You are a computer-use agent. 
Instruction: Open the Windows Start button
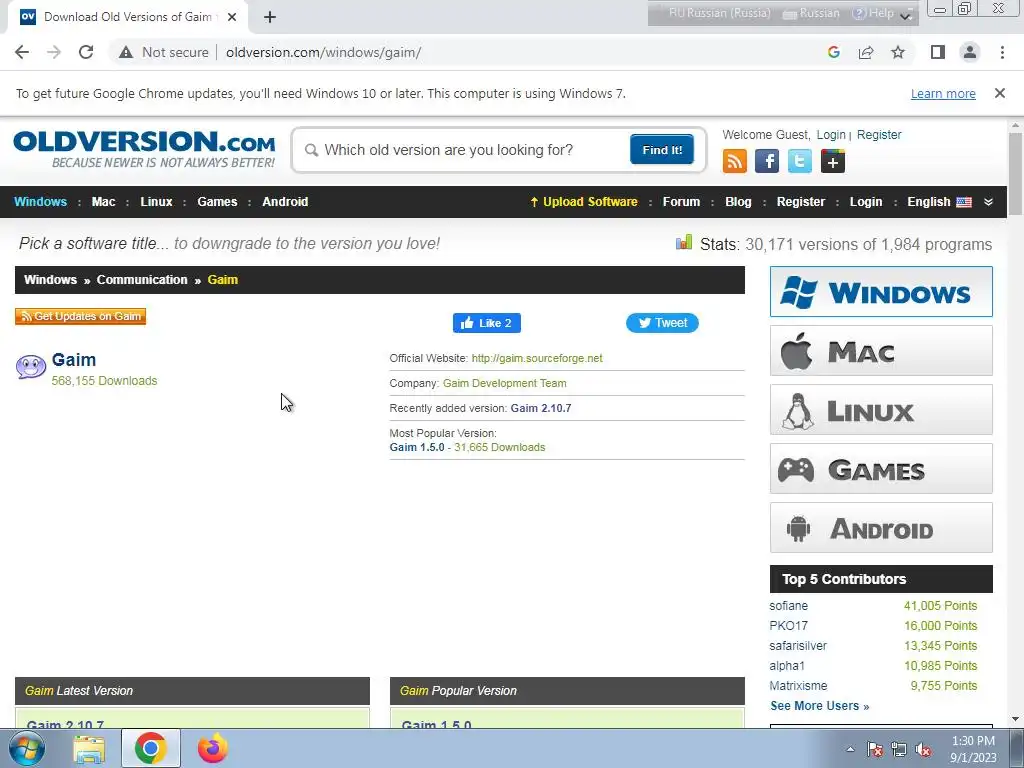26,748
